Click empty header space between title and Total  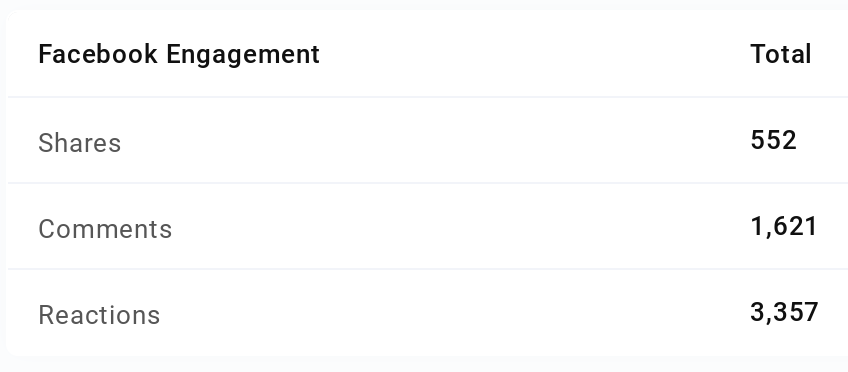pyautogui.click(x=535, y=55)
